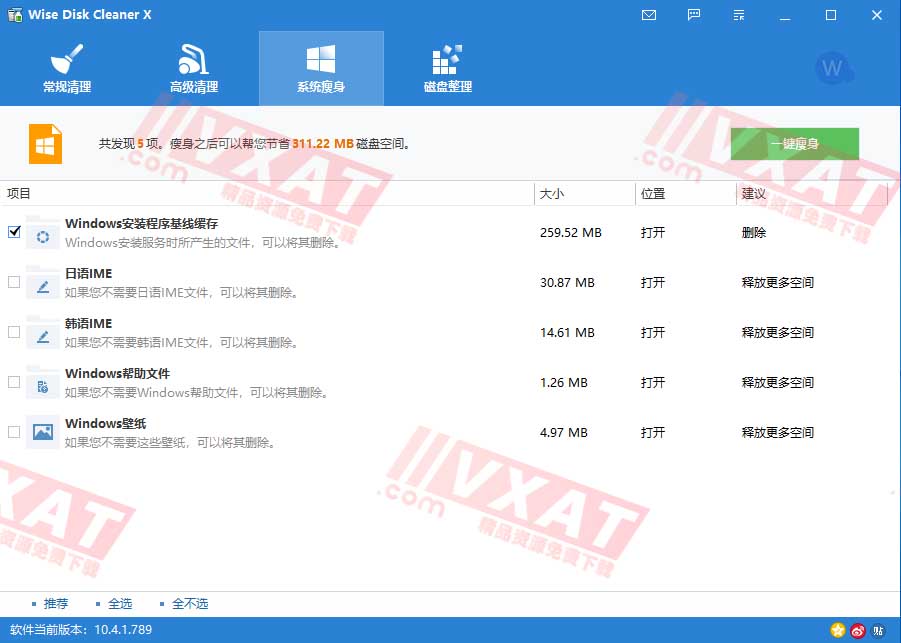Switch to the 磁盘整理 defrag tab
This screenshot has height=643, width=901.
[x=447, y=68]
